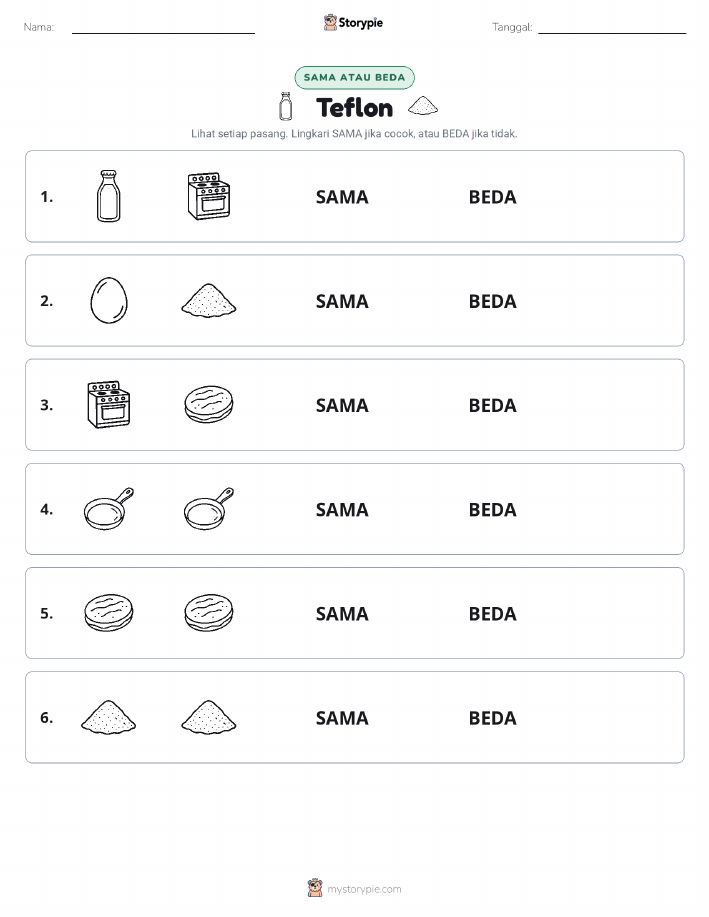709x917 pixels.
Task: Click the SAMA ATAU BEDA badge
Action: click(x=354, y=77)
